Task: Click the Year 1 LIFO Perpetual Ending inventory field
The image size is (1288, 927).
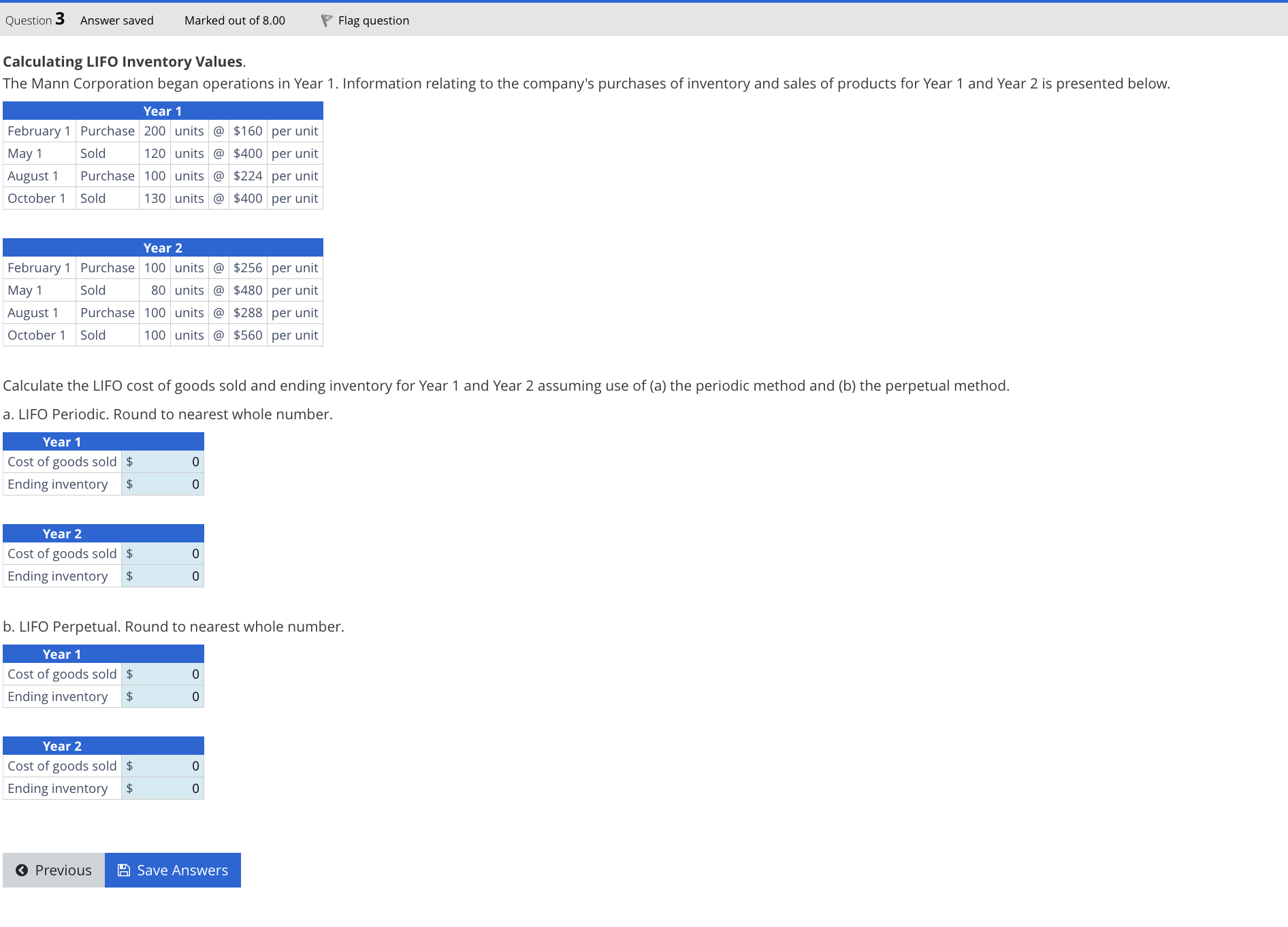Action: (162, 696)
